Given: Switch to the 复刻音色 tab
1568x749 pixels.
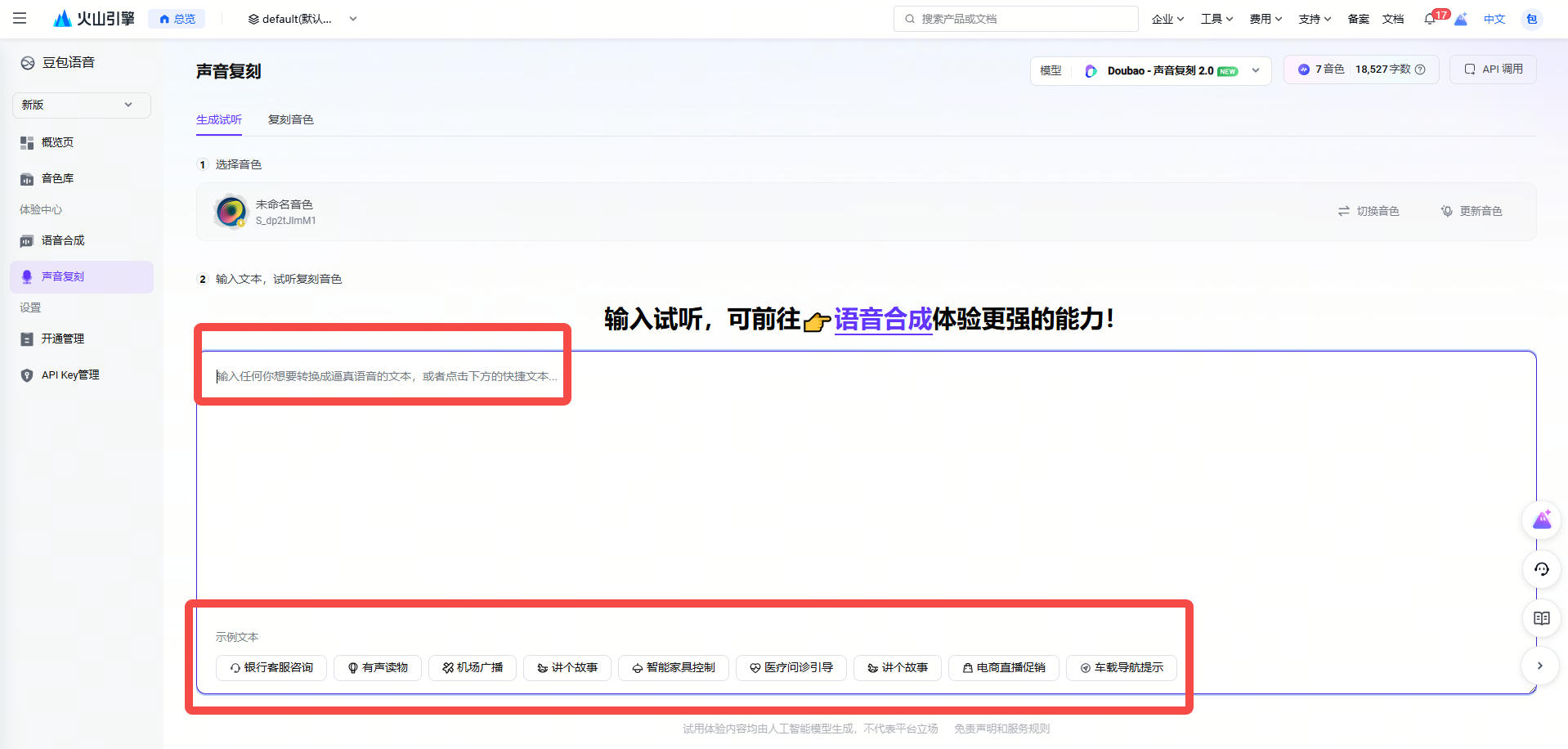Looking at the screenshot, I should [290, 119].
